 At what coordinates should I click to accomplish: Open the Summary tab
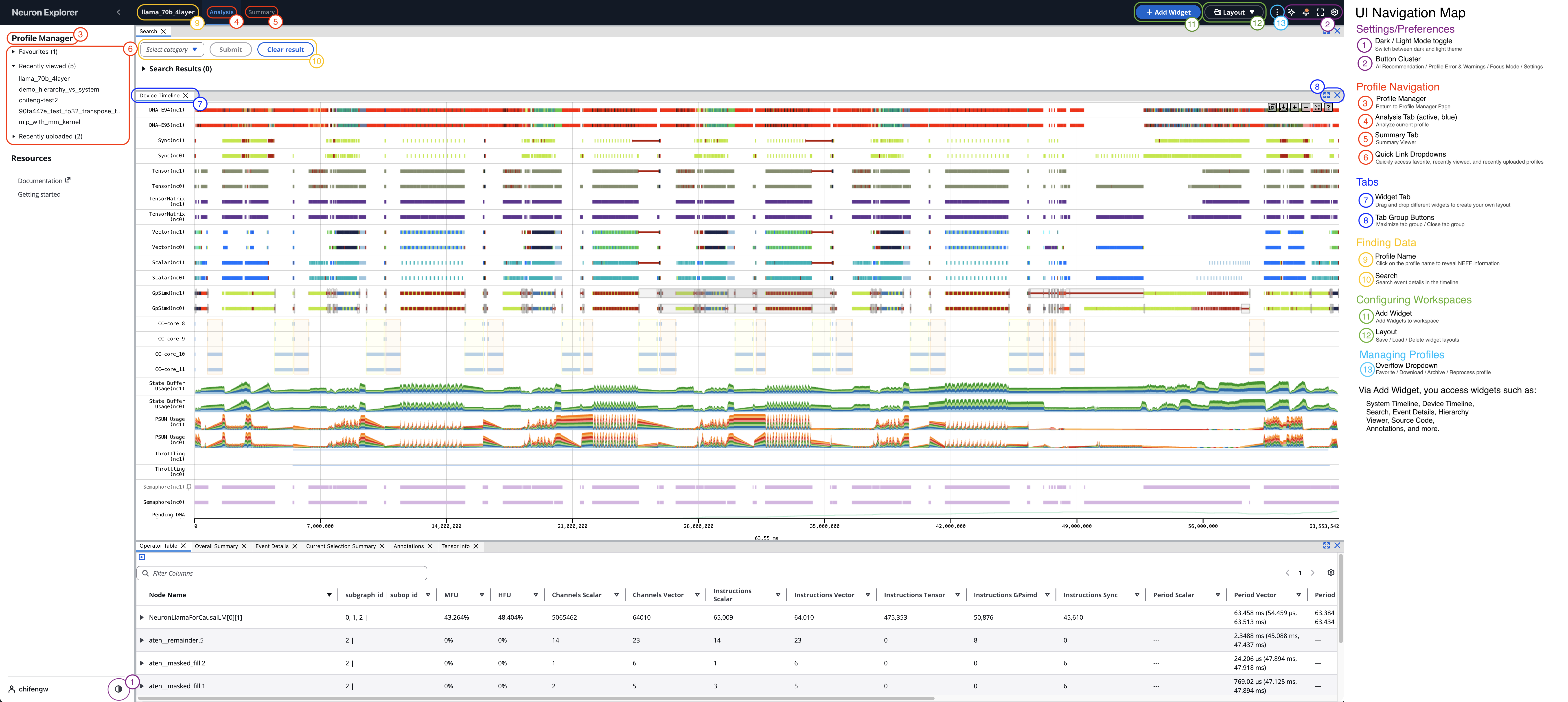point(261,12)
